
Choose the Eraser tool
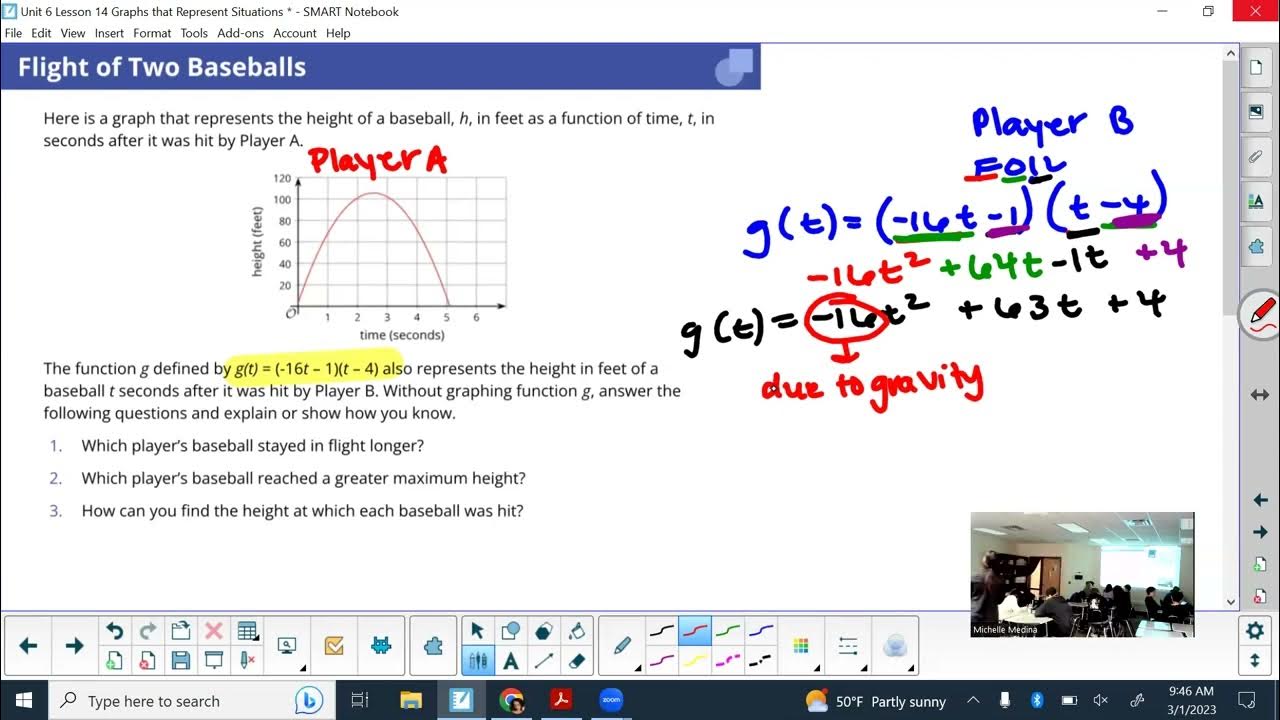(576, 660)
